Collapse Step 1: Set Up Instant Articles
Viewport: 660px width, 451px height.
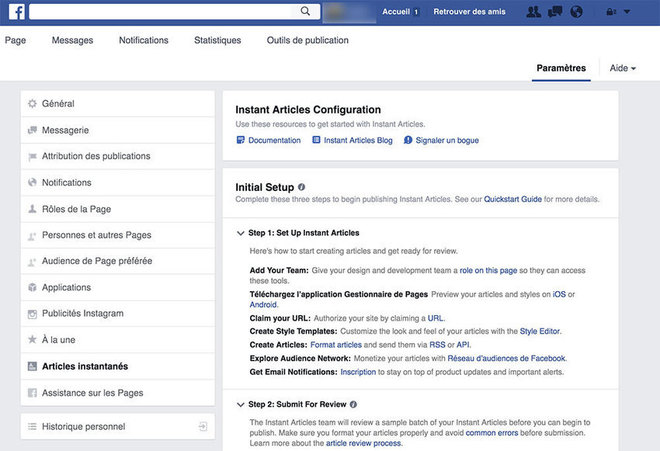coord(240,233)
